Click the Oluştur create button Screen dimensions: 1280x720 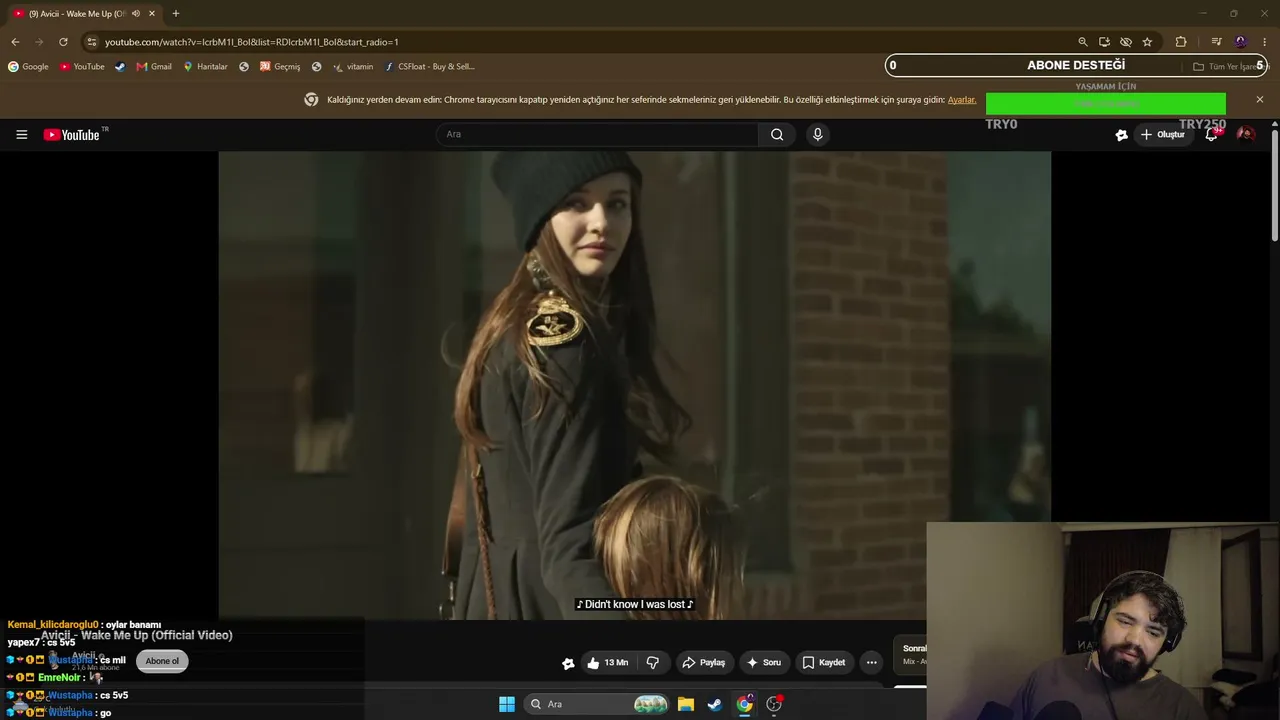tap(1162, 134)
